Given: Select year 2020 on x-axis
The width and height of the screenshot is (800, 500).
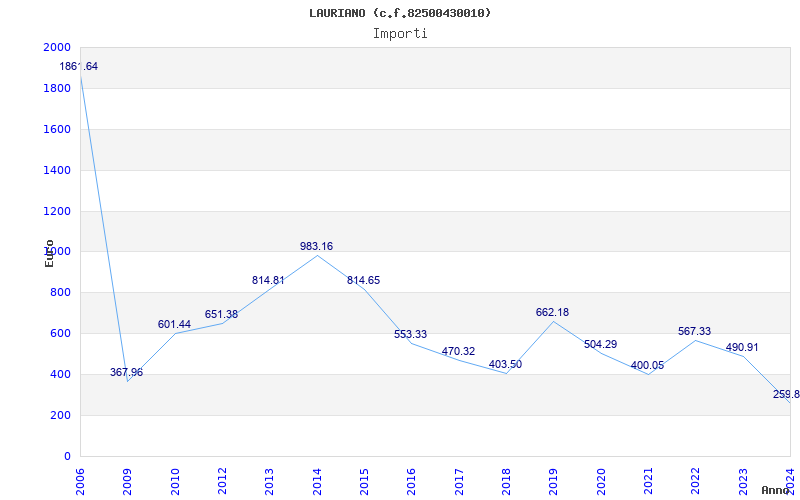Looking at the screenshot, I should [x=601, y=481].
